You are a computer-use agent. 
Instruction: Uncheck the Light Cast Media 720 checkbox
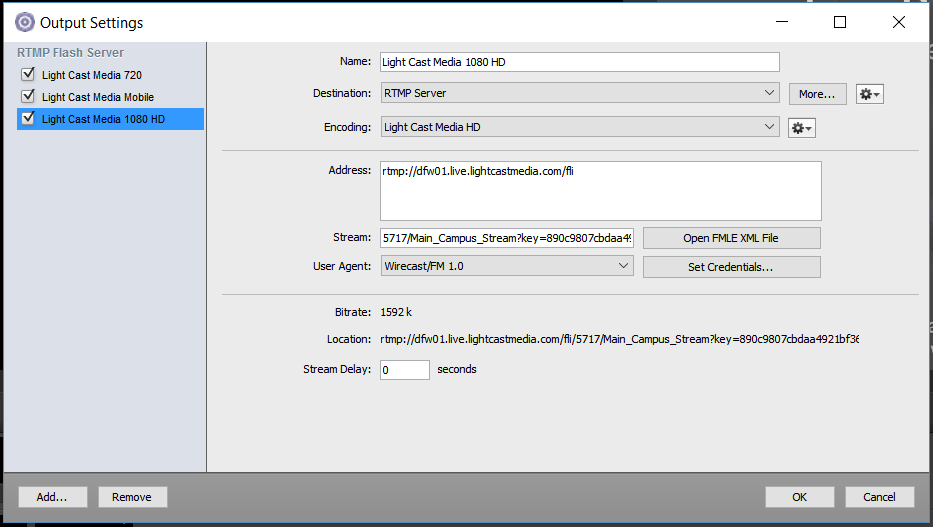coord(28,74)
